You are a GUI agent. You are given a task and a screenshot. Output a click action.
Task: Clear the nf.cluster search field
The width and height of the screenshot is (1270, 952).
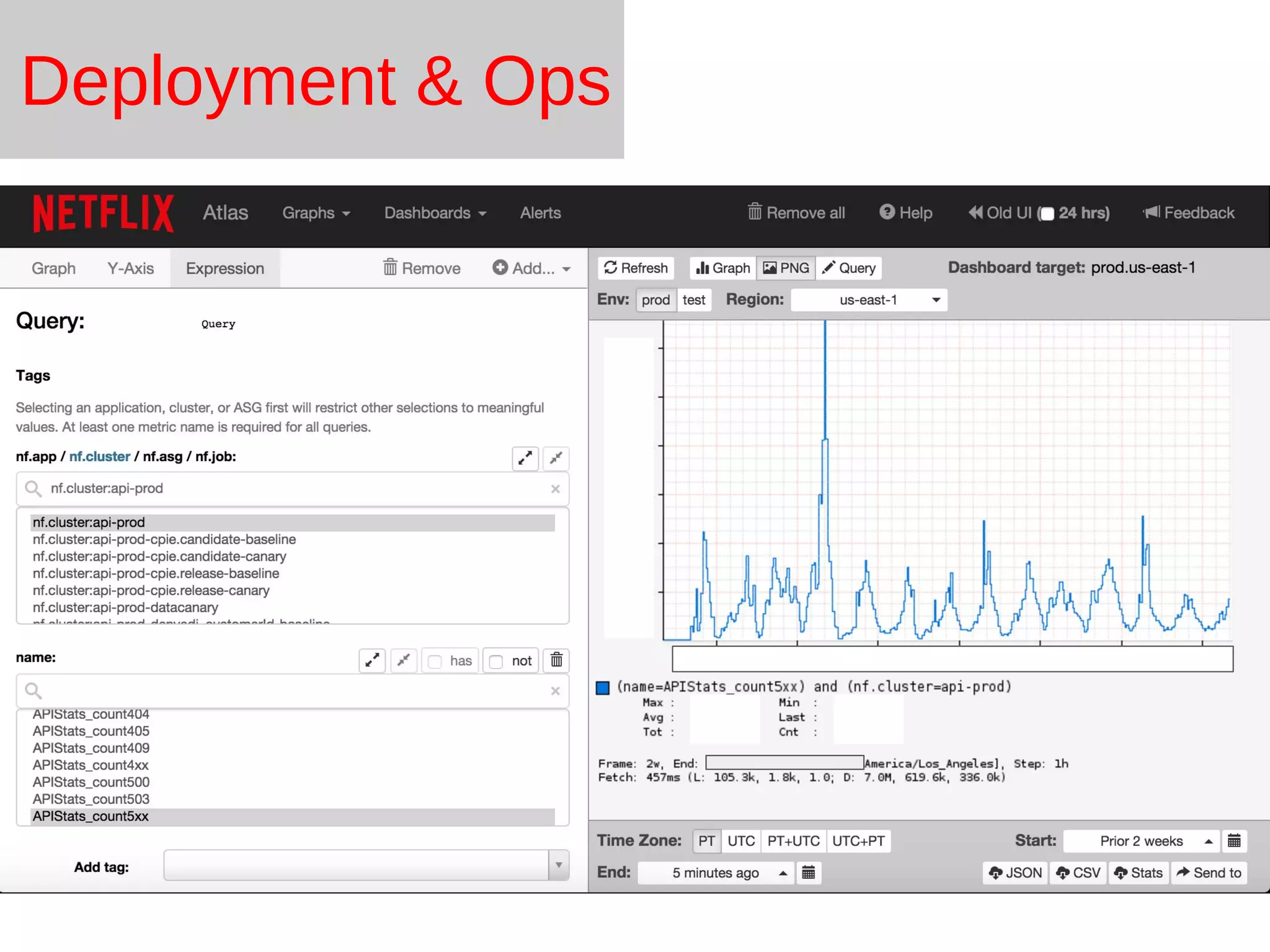point(556,489)
